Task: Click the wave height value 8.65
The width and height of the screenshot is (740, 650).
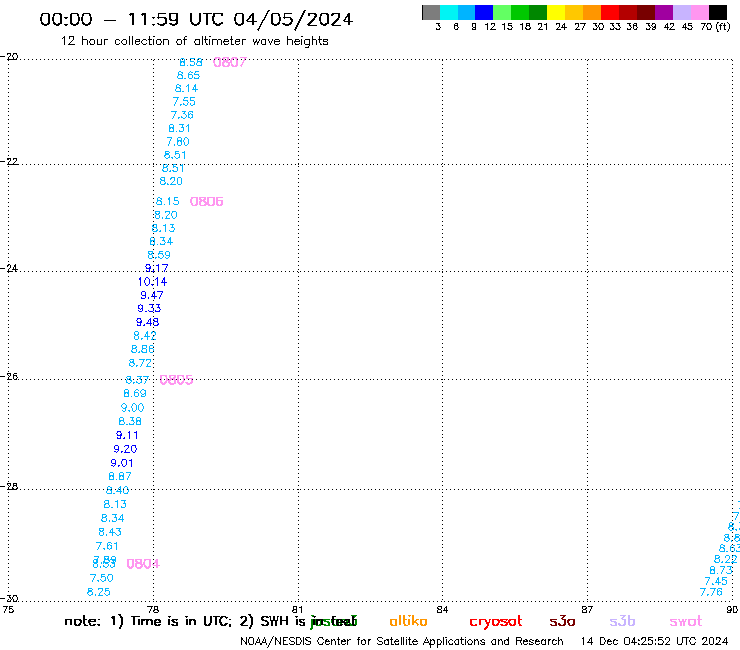Action: click(x=188, y=76)
